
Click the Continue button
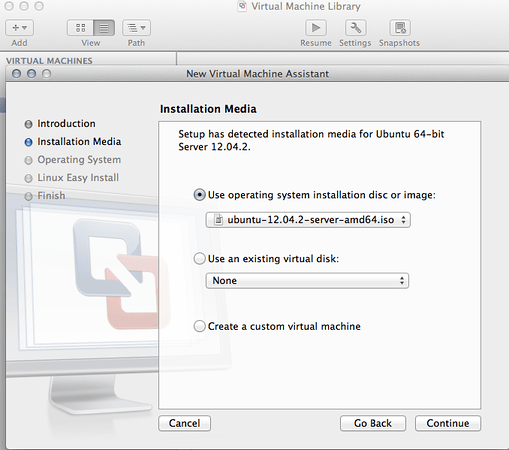coord(448,423)
